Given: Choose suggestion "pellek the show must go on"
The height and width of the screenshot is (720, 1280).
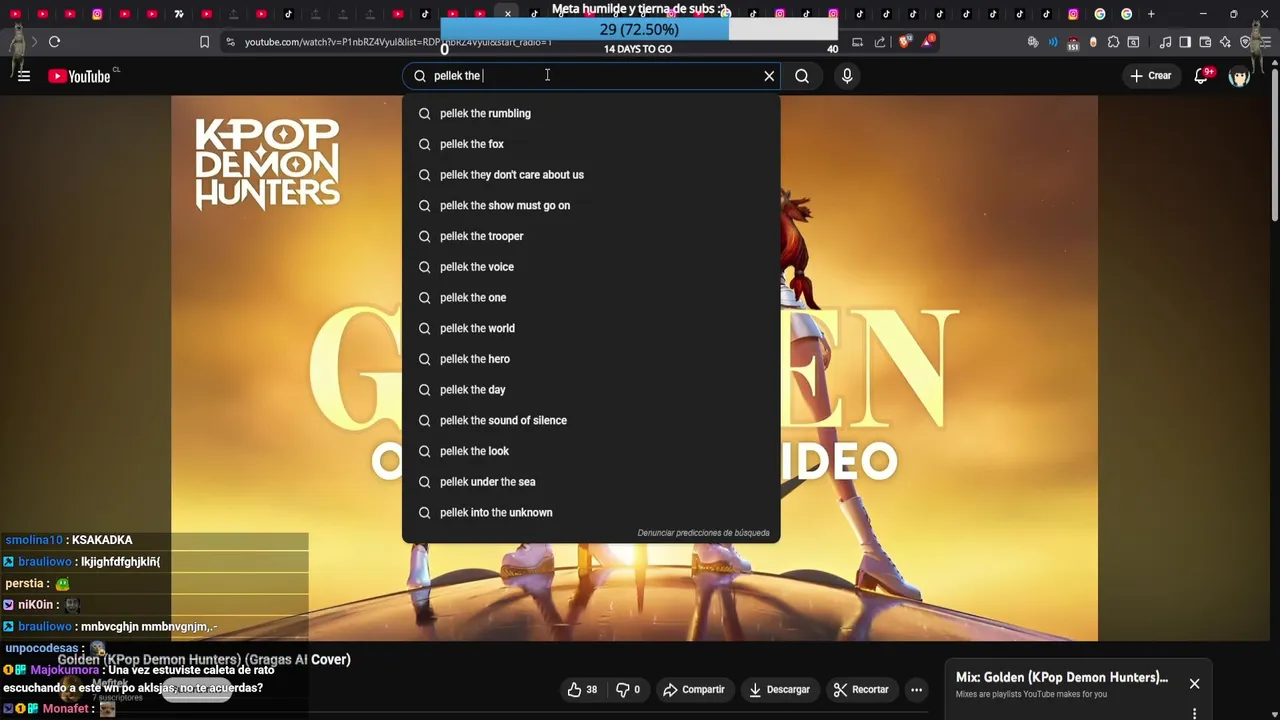Looking at the screenshot, I should [591, 205].
